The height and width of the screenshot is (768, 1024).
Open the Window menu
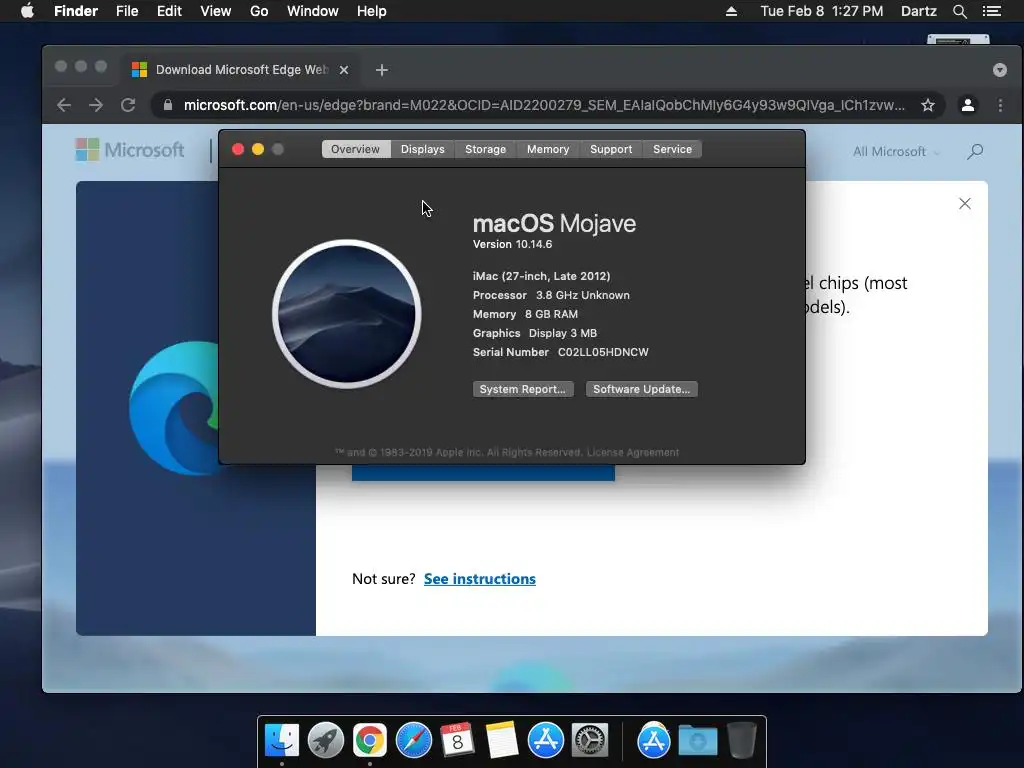coord(313,11)
